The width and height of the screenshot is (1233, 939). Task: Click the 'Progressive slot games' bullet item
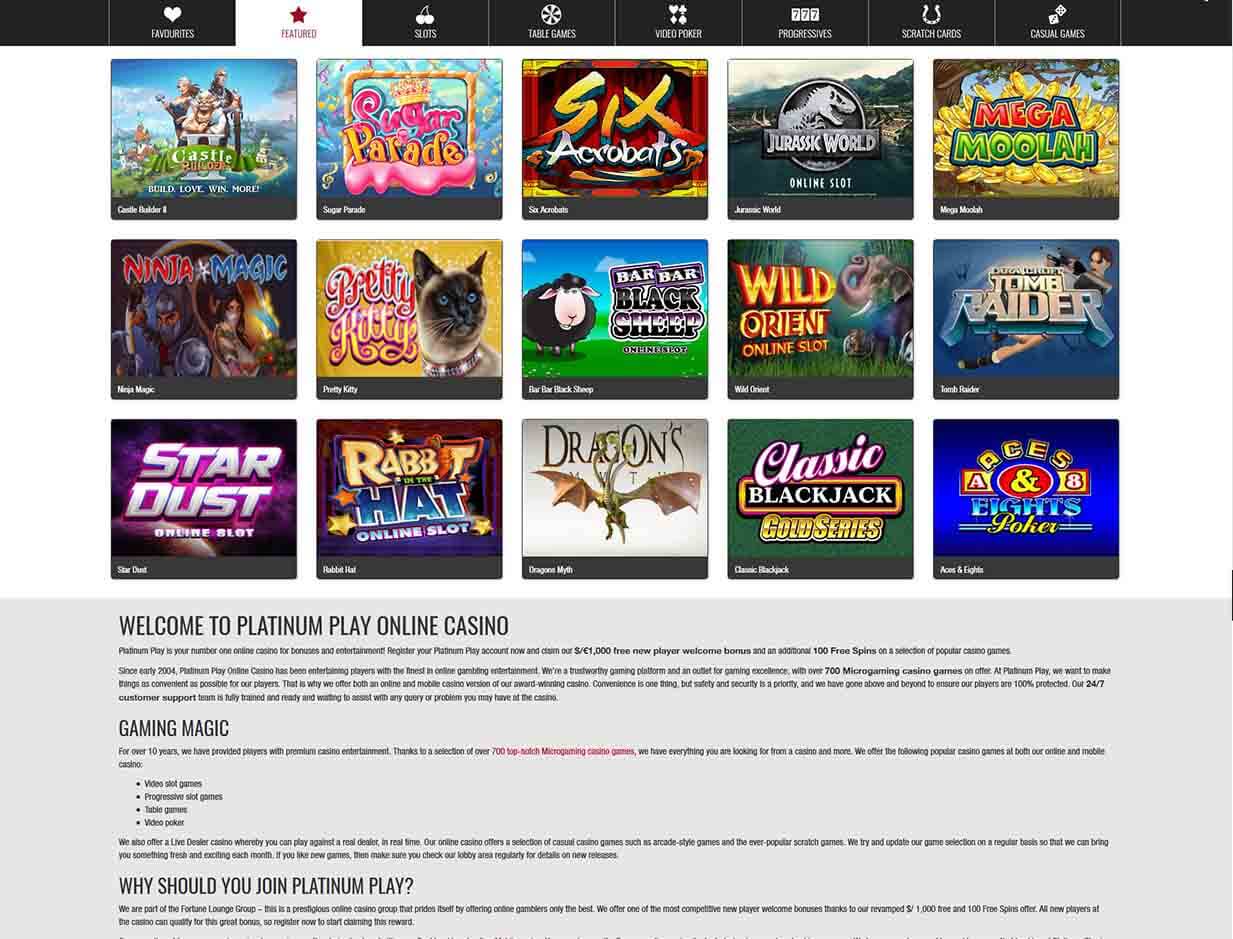pyautogui.click(x=183, y=797)
